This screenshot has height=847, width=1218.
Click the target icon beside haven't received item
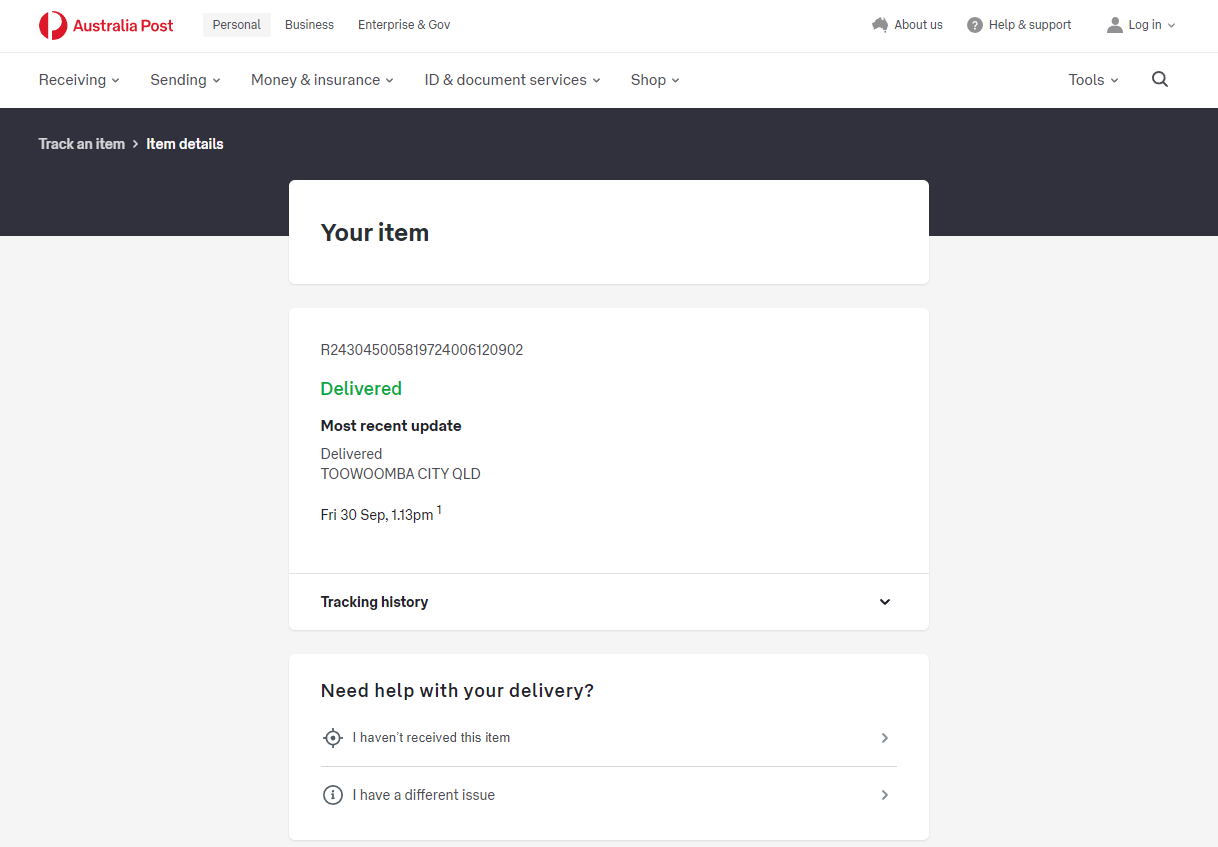pos(333,738)
